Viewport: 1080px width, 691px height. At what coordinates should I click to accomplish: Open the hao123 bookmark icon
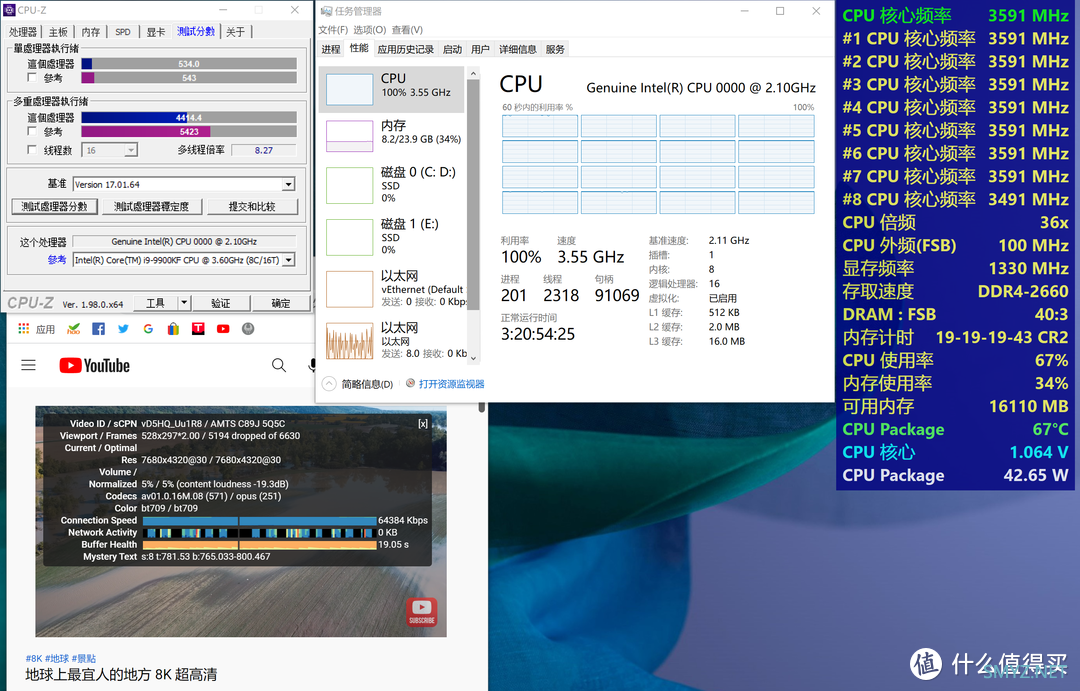[74, 329]
